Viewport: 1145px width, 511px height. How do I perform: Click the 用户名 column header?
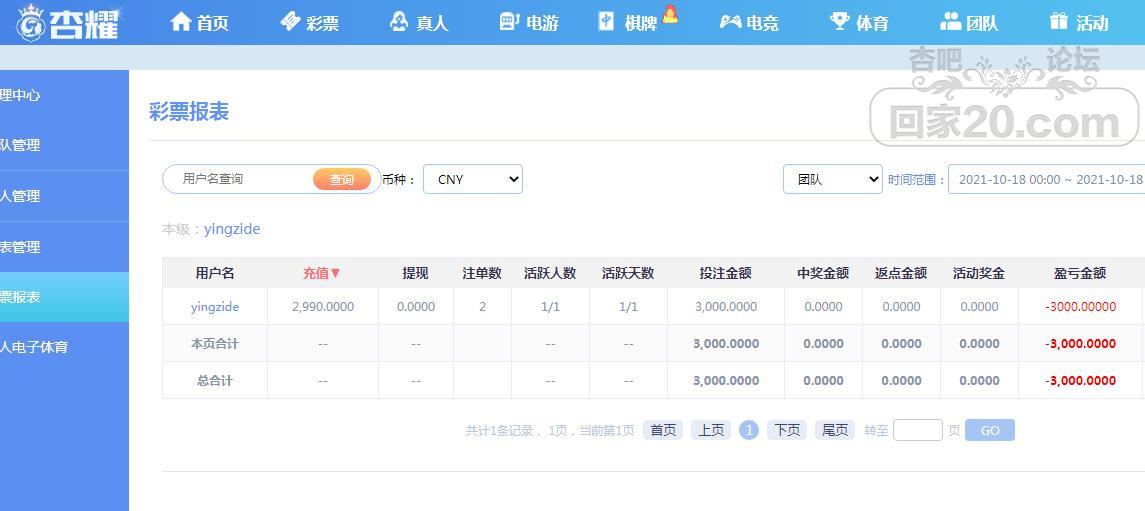click(215, 273)
